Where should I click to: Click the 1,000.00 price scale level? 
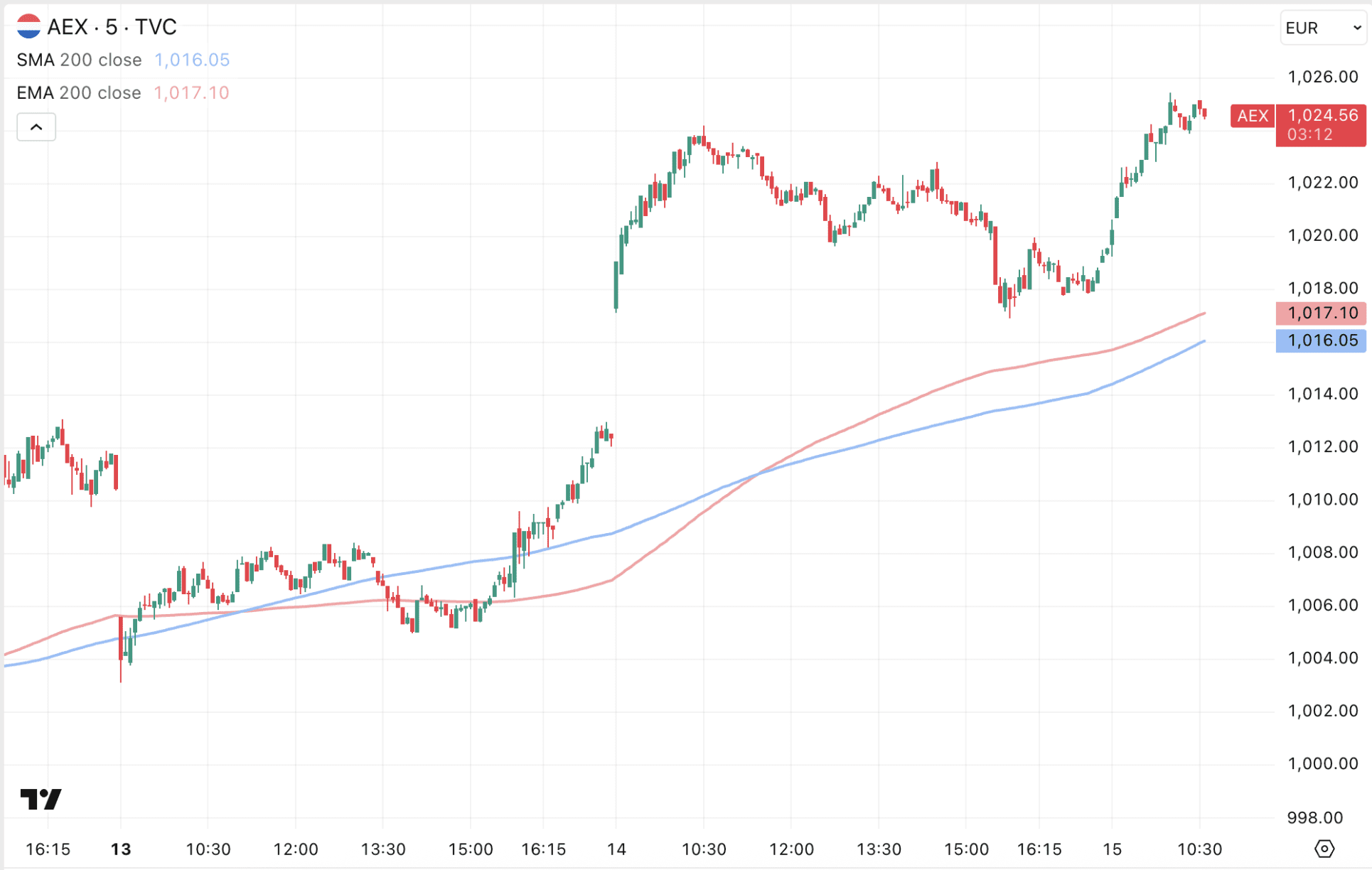(x=1322, y=763)
